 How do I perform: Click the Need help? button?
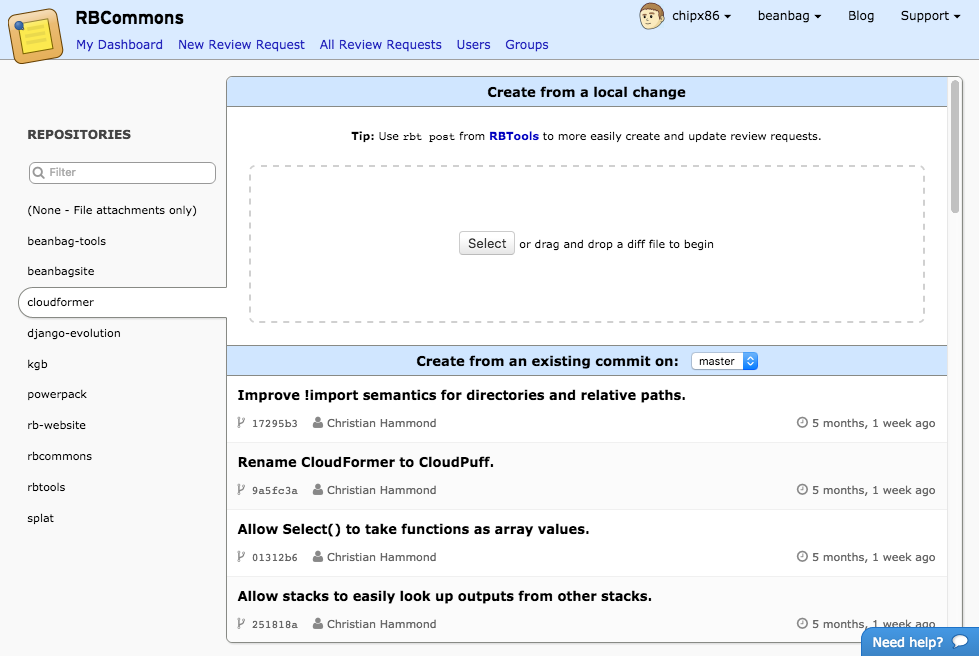[x=920, y=642]
